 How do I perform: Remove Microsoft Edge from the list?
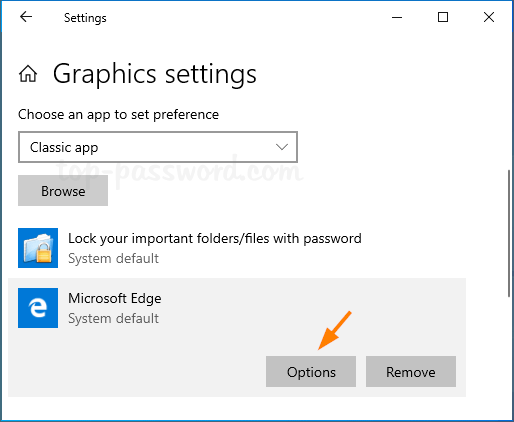pos(411,372)
